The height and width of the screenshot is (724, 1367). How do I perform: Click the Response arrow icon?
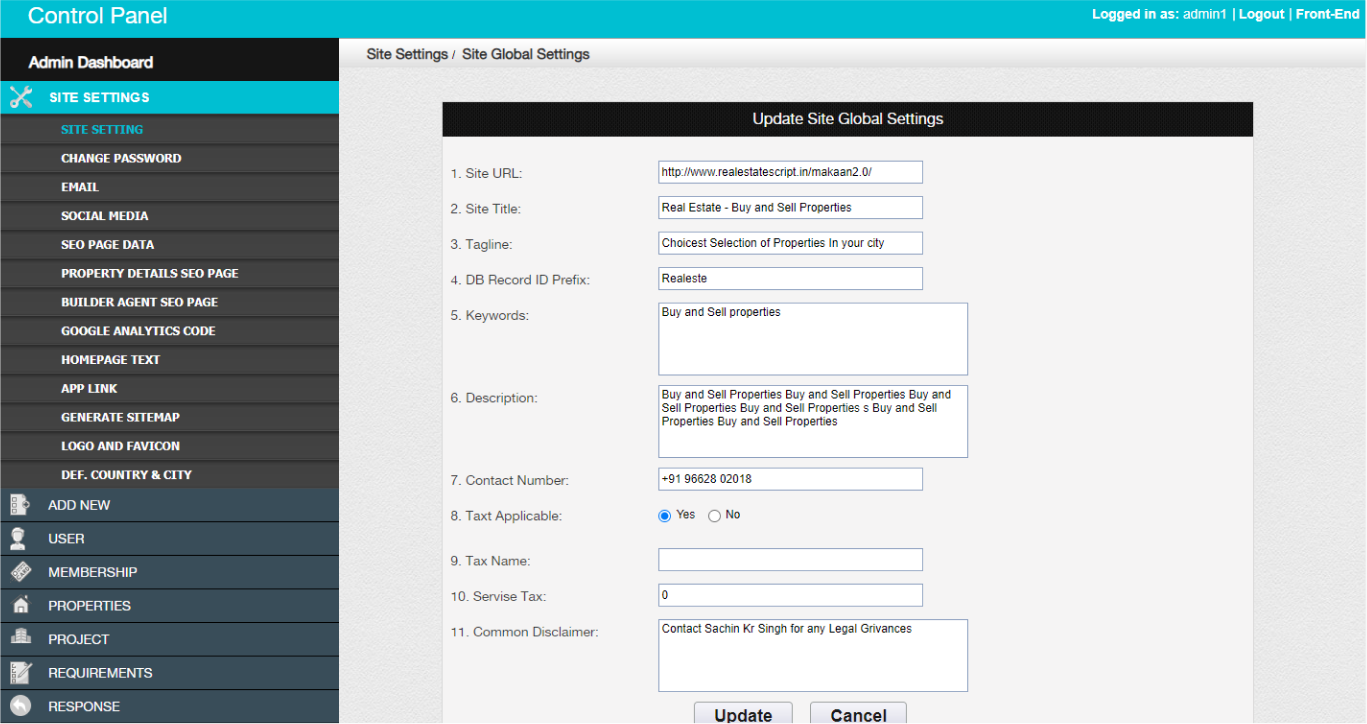20,706
